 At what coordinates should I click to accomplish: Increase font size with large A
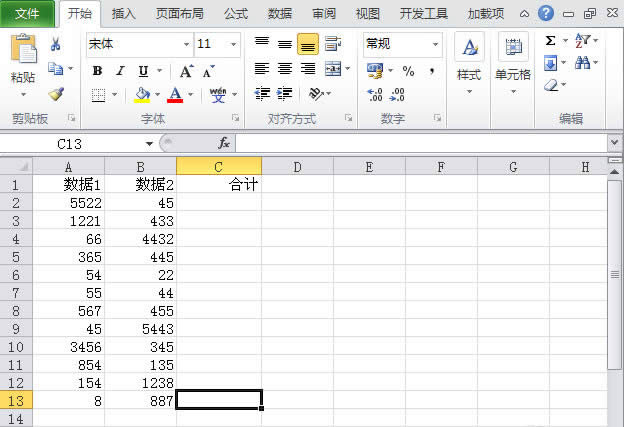pos(186,71)
